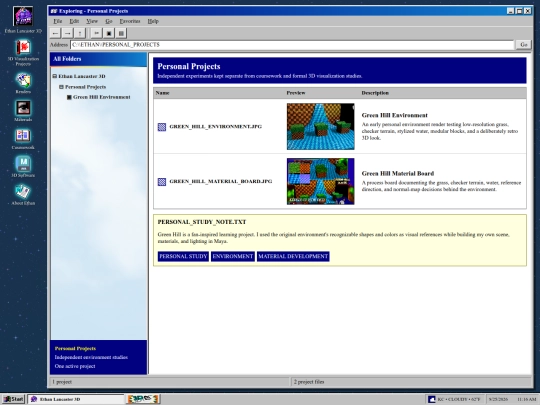Open the Materials desktop icon
This screenshot has height=405, width=540.
pos(23,111)
